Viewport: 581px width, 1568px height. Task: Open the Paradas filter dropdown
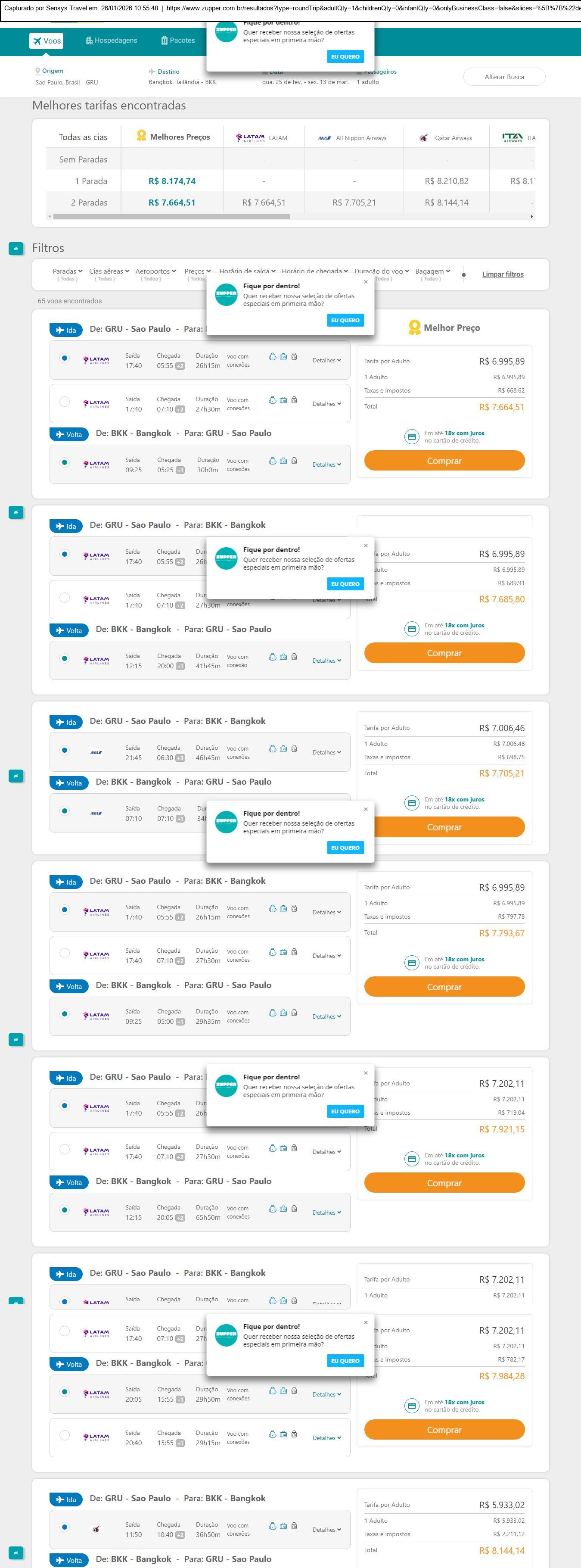67,271
